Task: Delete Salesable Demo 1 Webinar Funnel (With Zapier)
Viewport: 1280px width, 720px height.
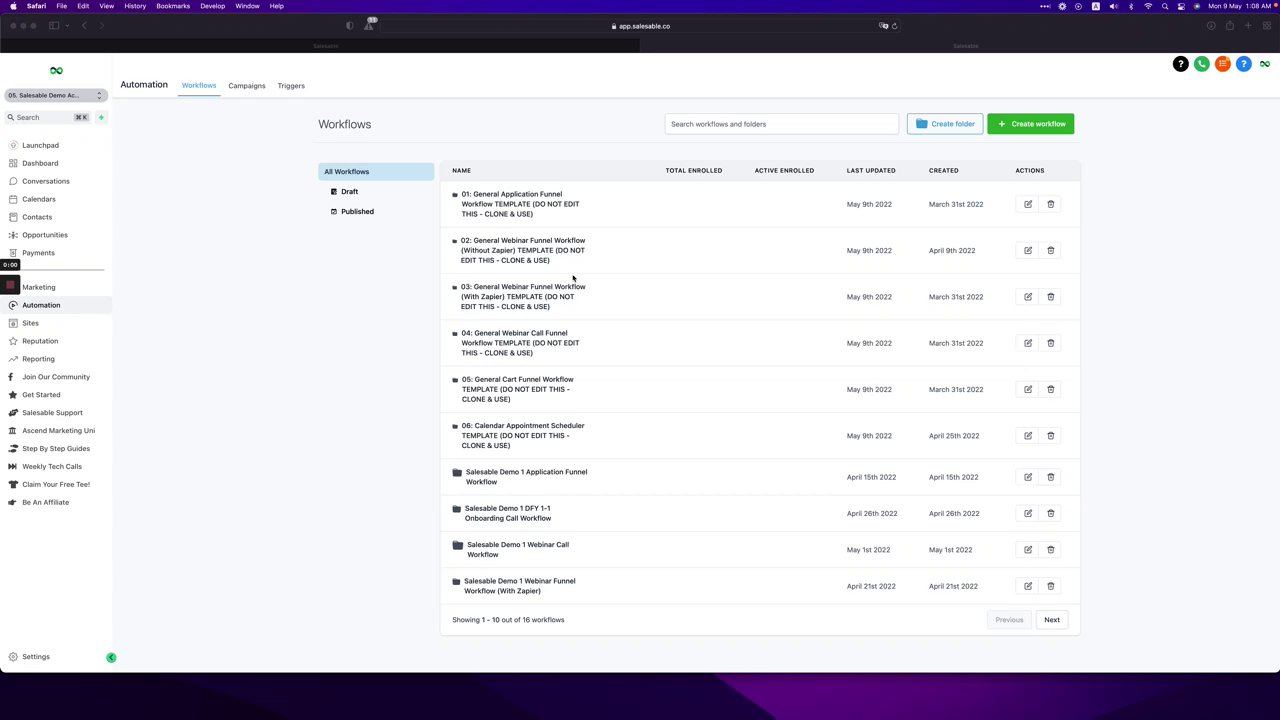Action: pyautogui.click(x=1050, y=586)
